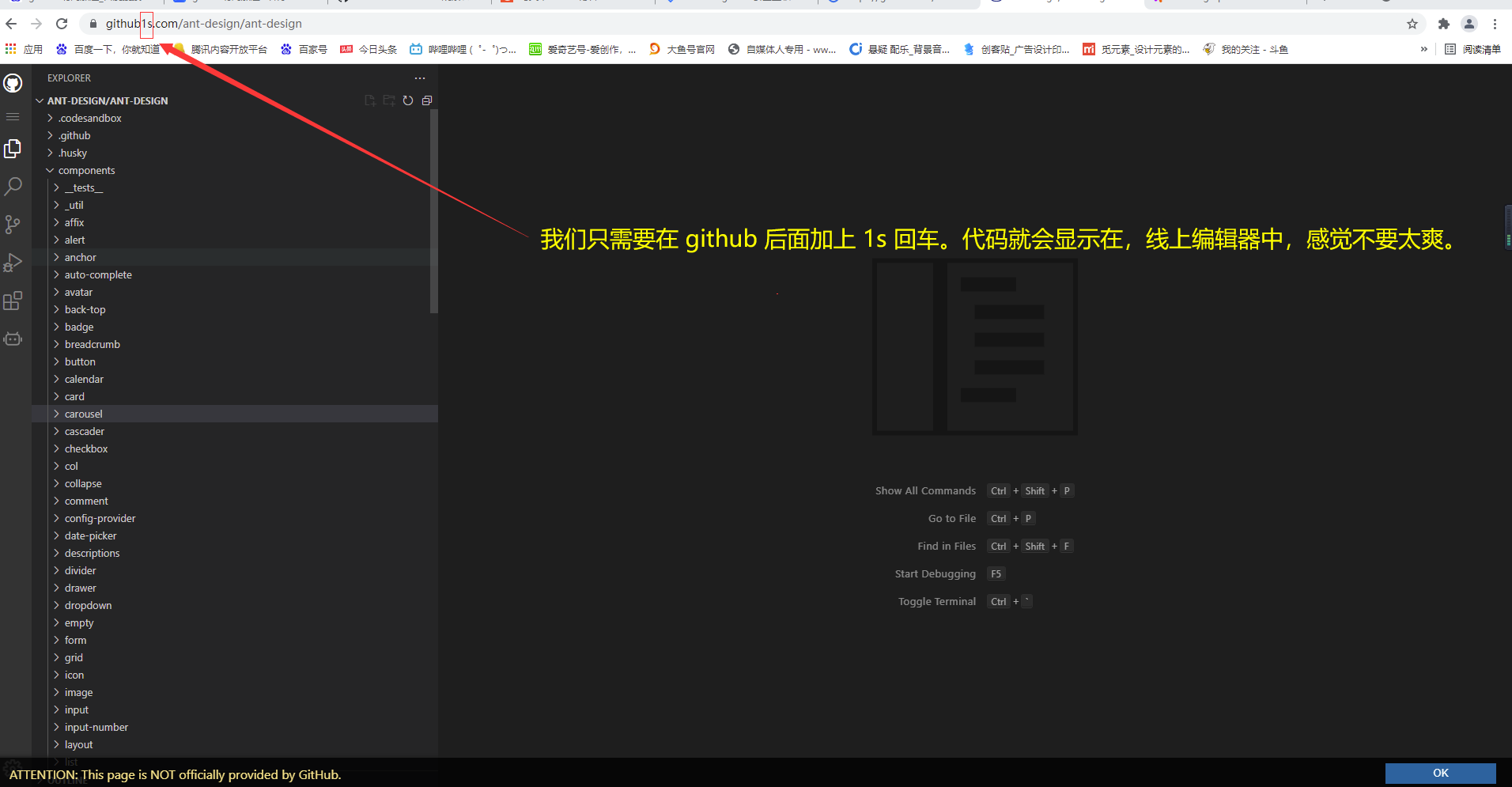Bookmark this page with star icon

point(1412,24)
